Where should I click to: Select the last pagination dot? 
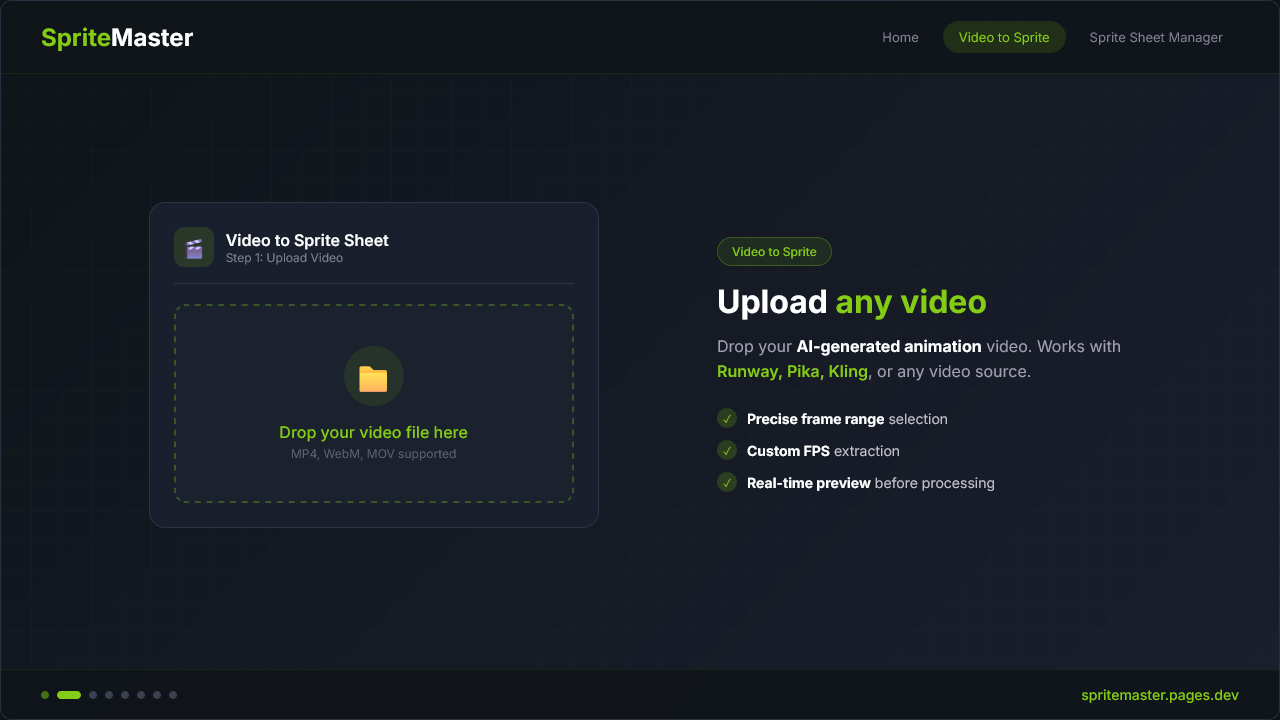point(173,694)
